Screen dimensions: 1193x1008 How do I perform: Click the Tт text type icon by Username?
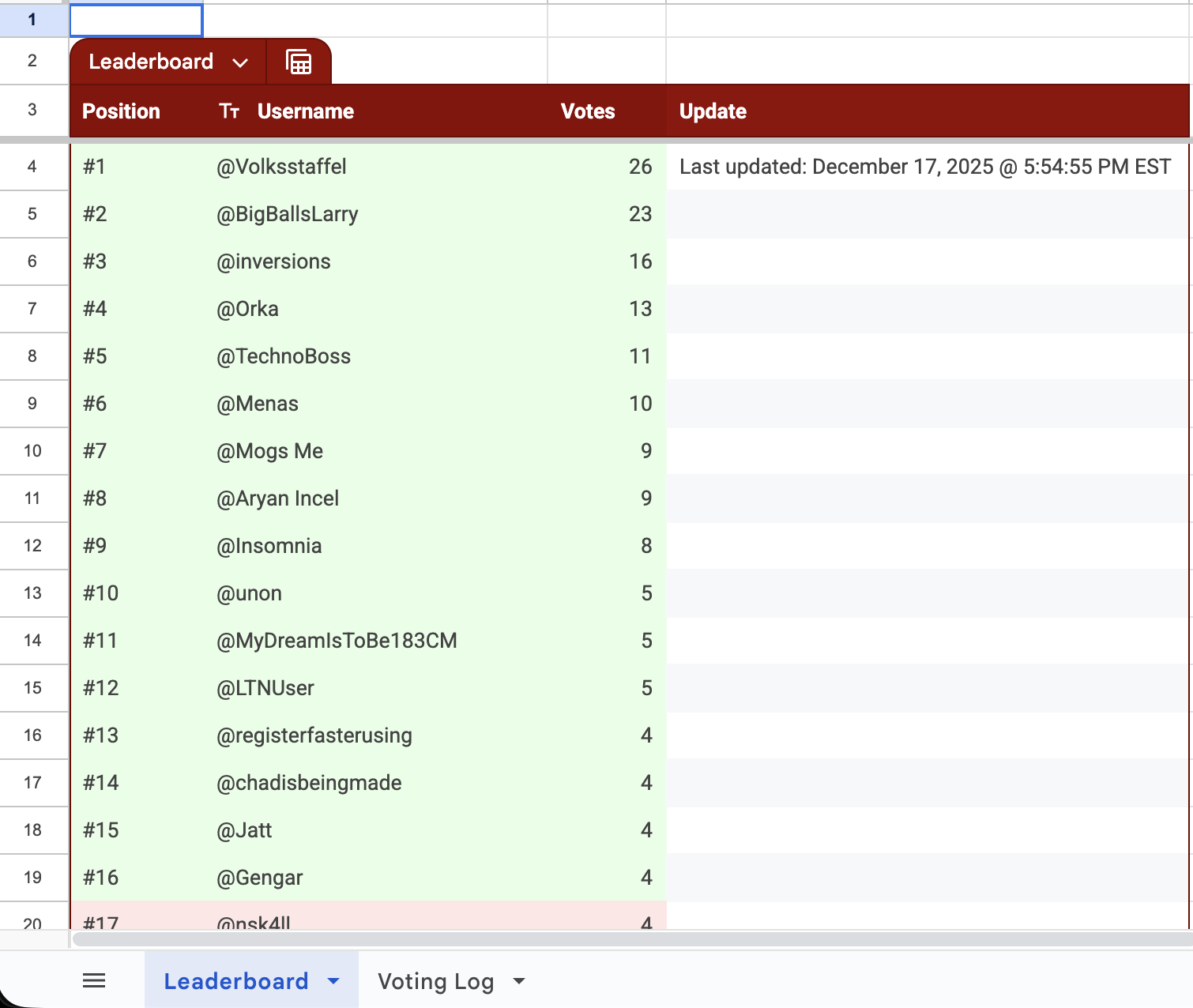tap(229, 111)
